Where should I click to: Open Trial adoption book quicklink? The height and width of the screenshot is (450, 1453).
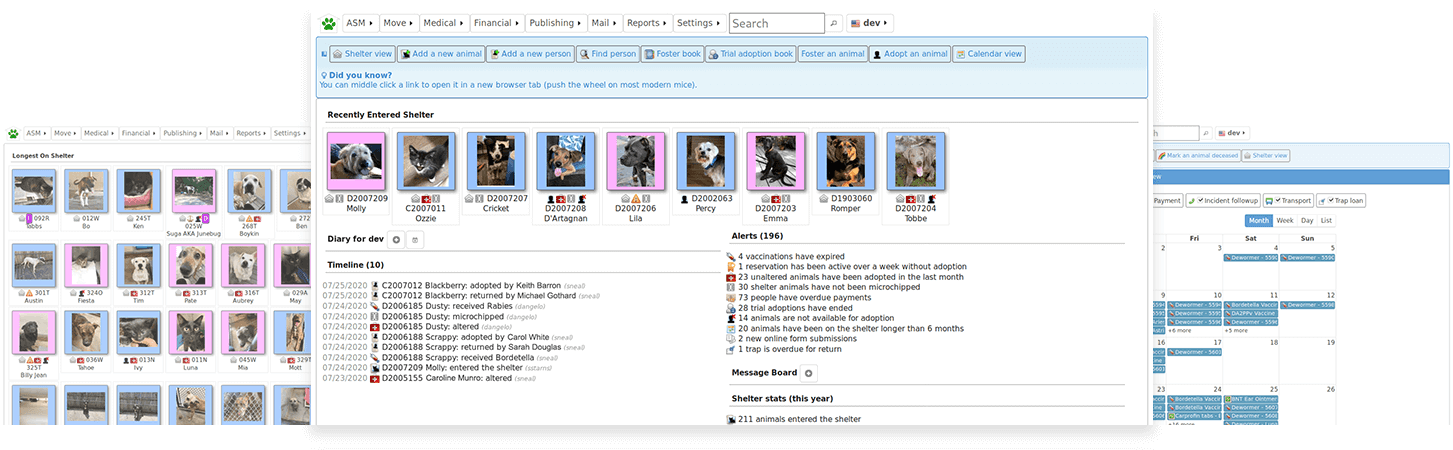tap(751, 54)
